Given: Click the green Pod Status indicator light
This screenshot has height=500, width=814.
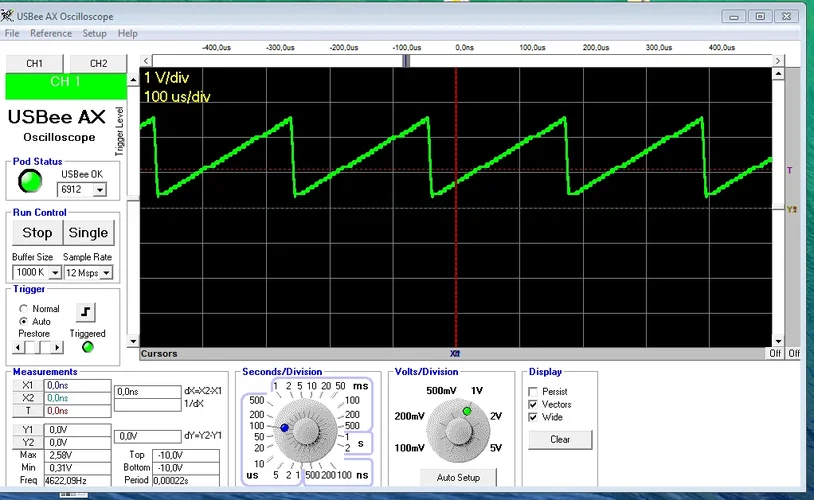Looking at the screenshot, I should tap(32, 182).
